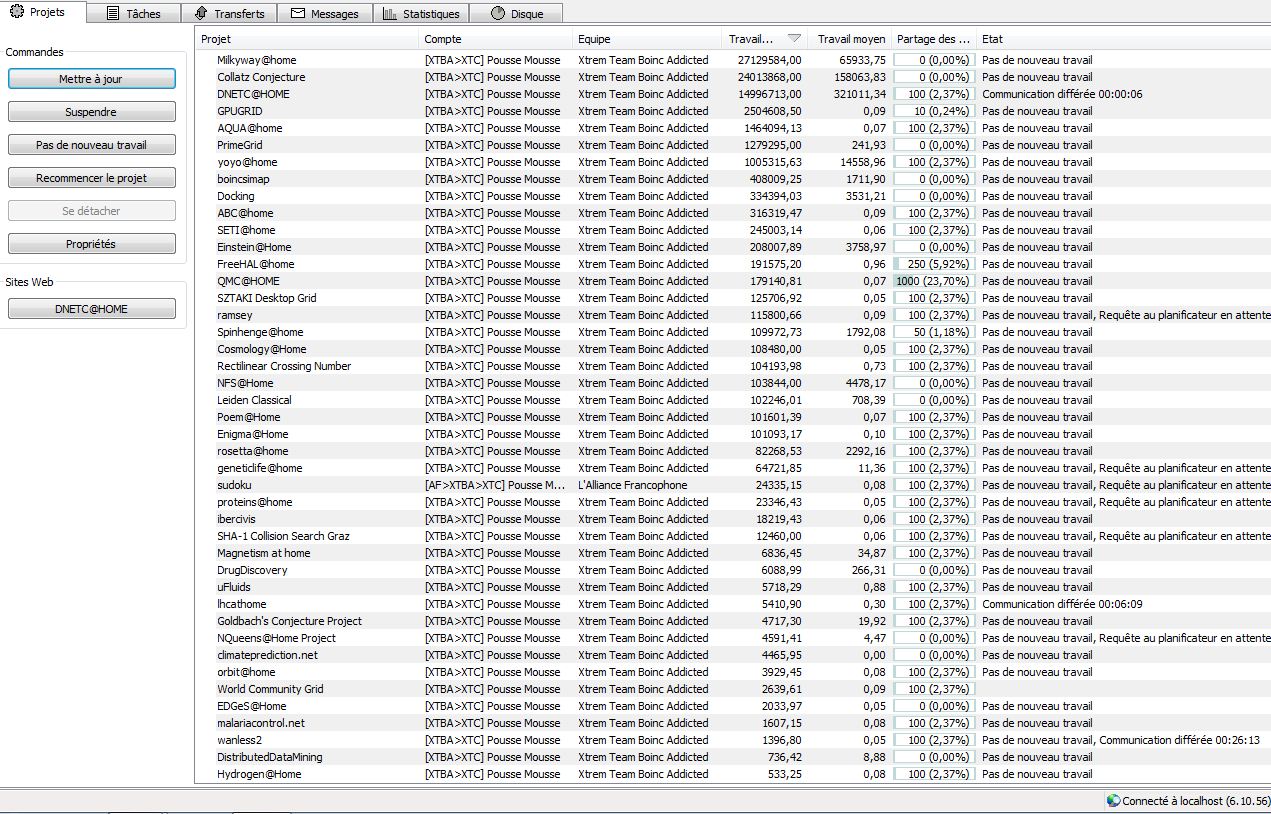Open the Messages tab
The width and height of the screenshot is (1271, 814).
point(324,13)
